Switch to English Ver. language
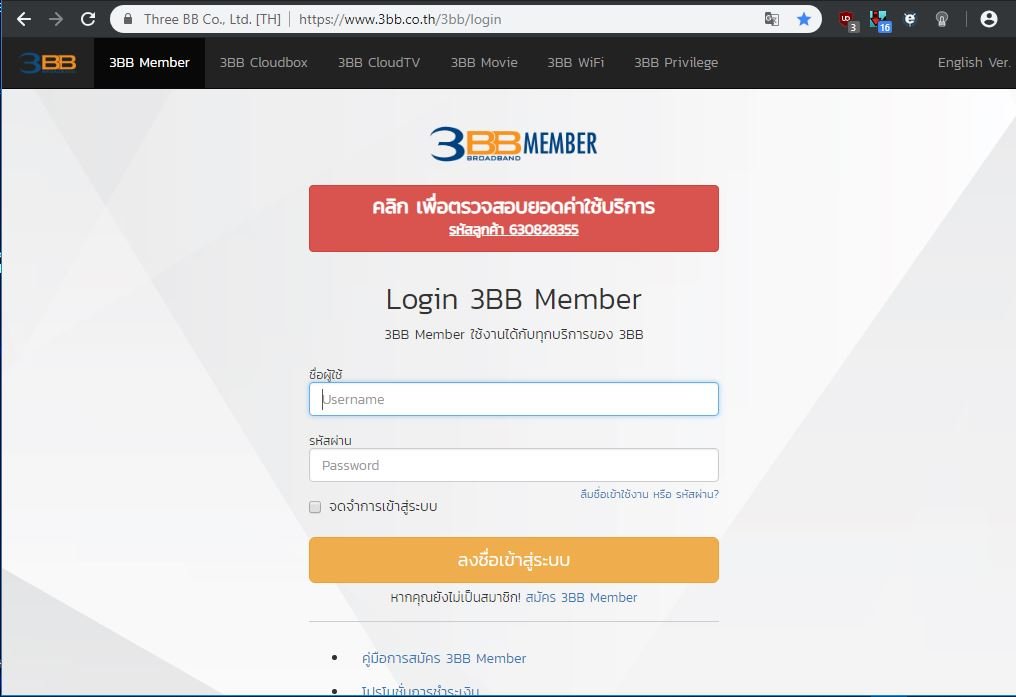The width and height of the screenshot is (1016, 697). point(973,63)
